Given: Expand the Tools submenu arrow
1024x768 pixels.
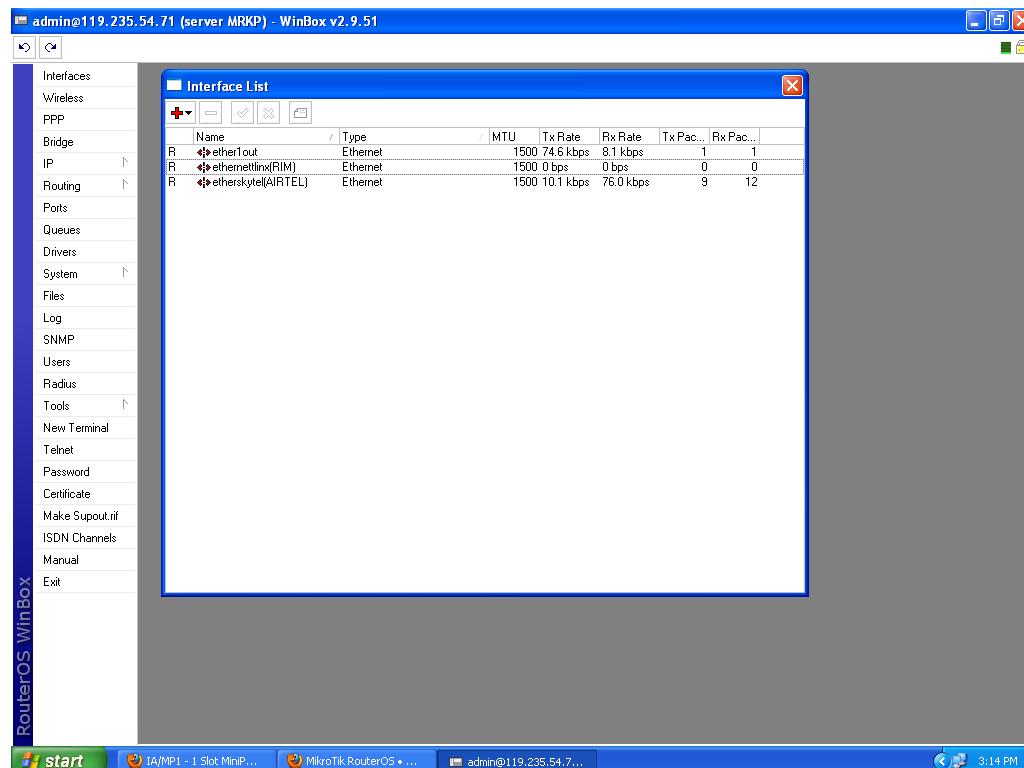Looking at the screenshot, I should point(125,405).
